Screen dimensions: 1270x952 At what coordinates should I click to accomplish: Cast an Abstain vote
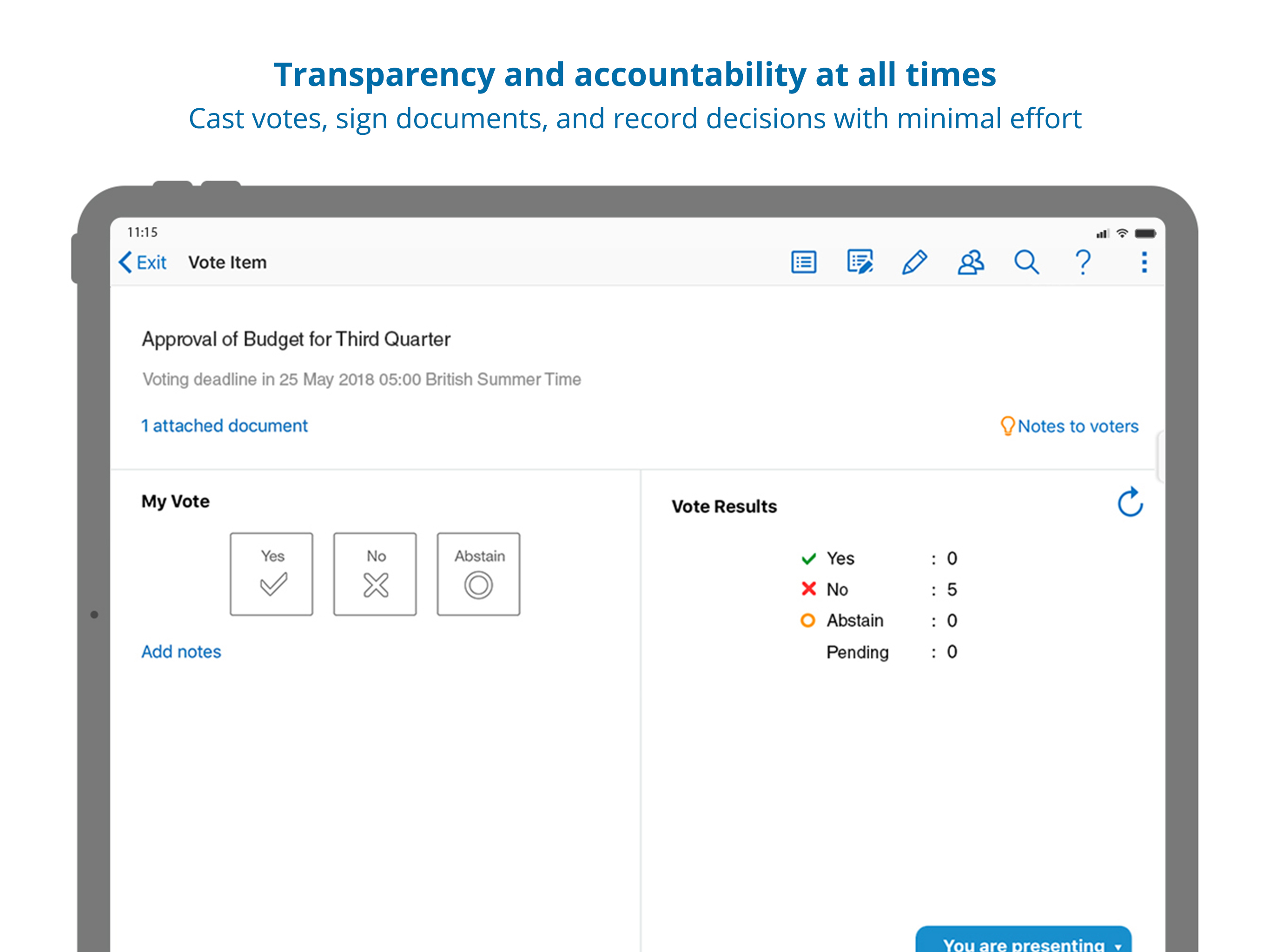pyautogui.click(x=479, y=574)
